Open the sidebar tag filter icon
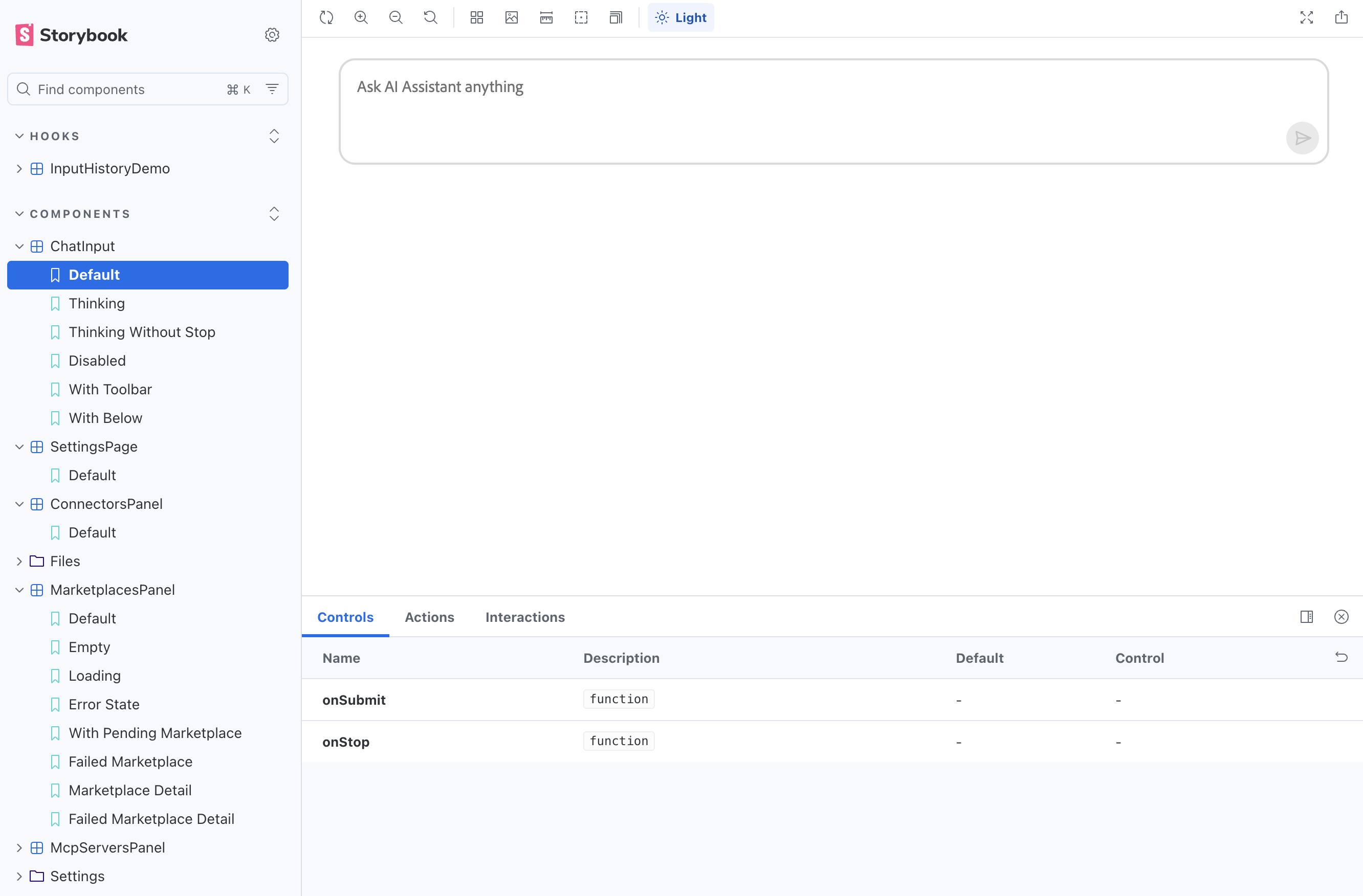This screenshot has height=896, width=1363. click(x=272, y=89)
